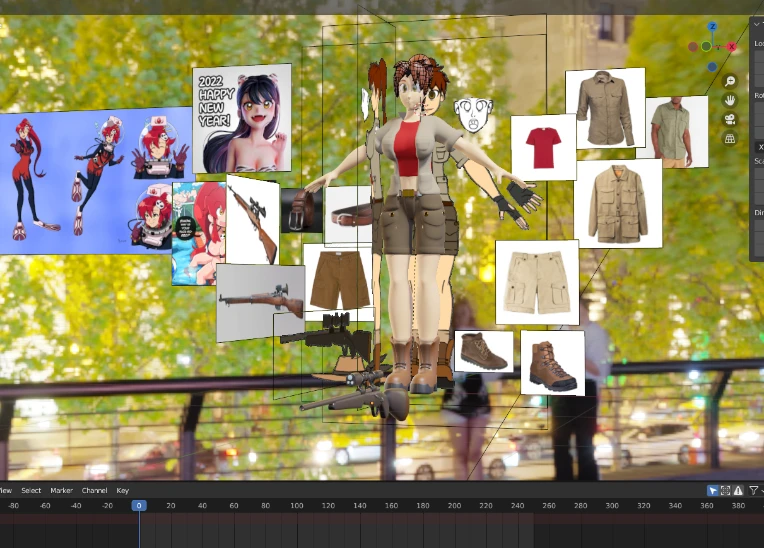Open the timeline filter funnel dropdown
Viewport: 764px width, 548px height.
coord(756,491)
